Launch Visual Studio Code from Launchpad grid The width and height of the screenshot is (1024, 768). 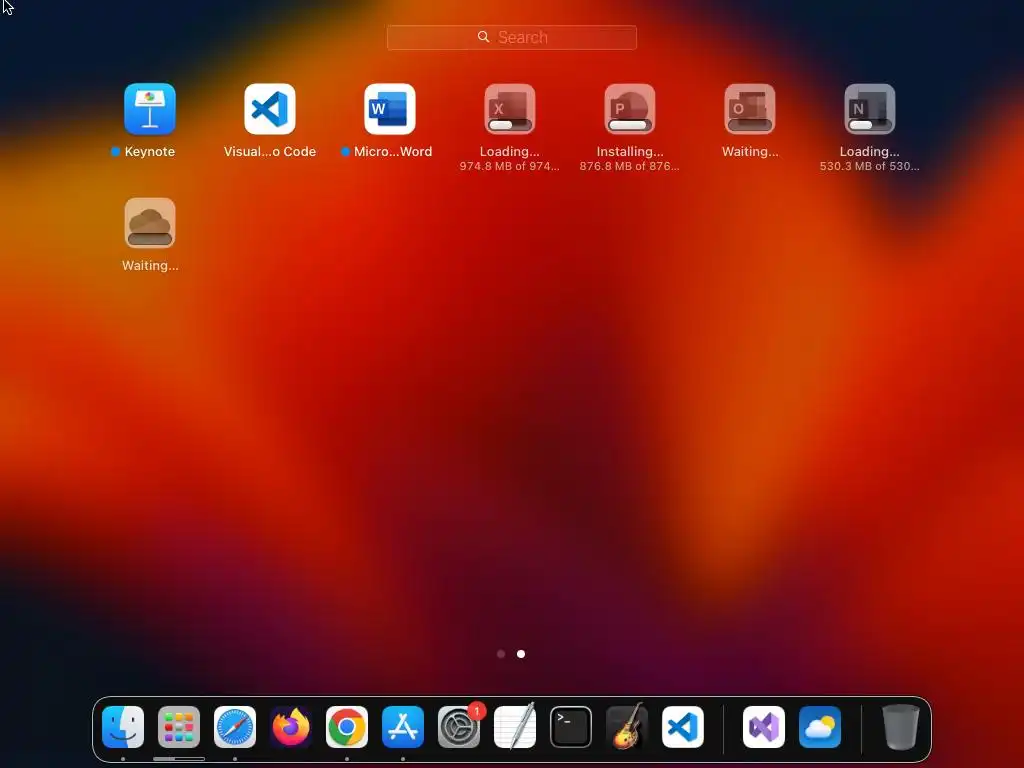pyautogui.click(x=270, y=108)
